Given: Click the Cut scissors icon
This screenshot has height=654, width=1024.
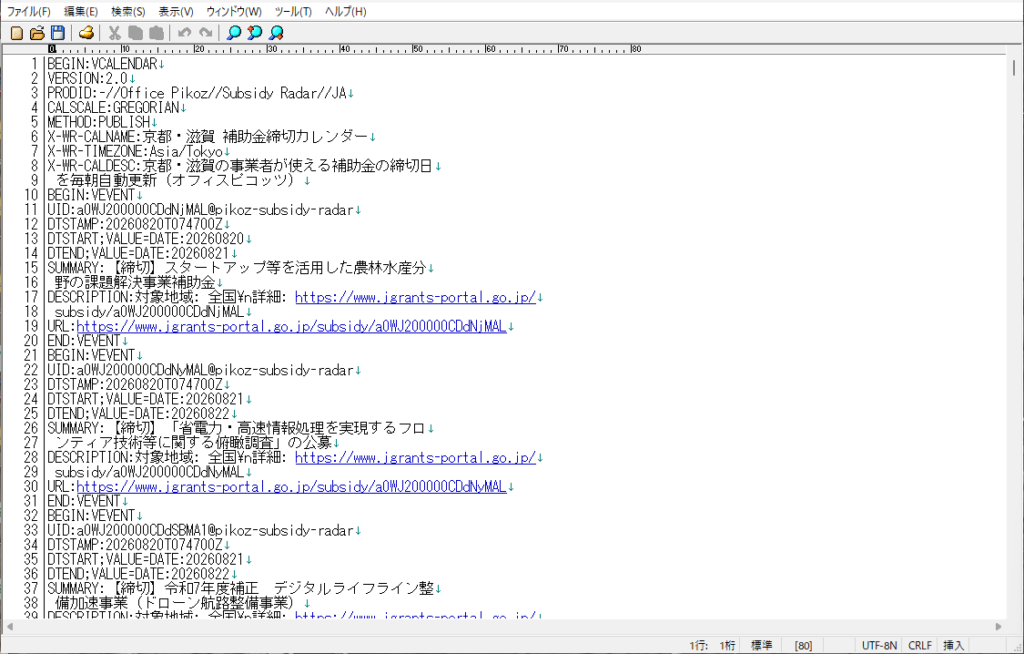Looking at the screenshot, I should 115,33.
